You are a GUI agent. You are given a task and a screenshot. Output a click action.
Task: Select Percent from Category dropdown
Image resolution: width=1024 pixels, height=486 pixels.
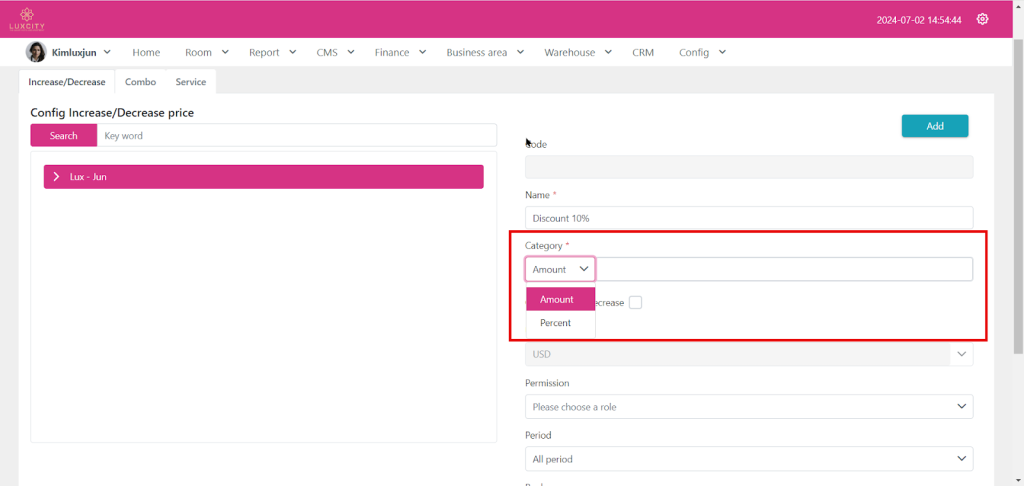click(x=556, y=323)
